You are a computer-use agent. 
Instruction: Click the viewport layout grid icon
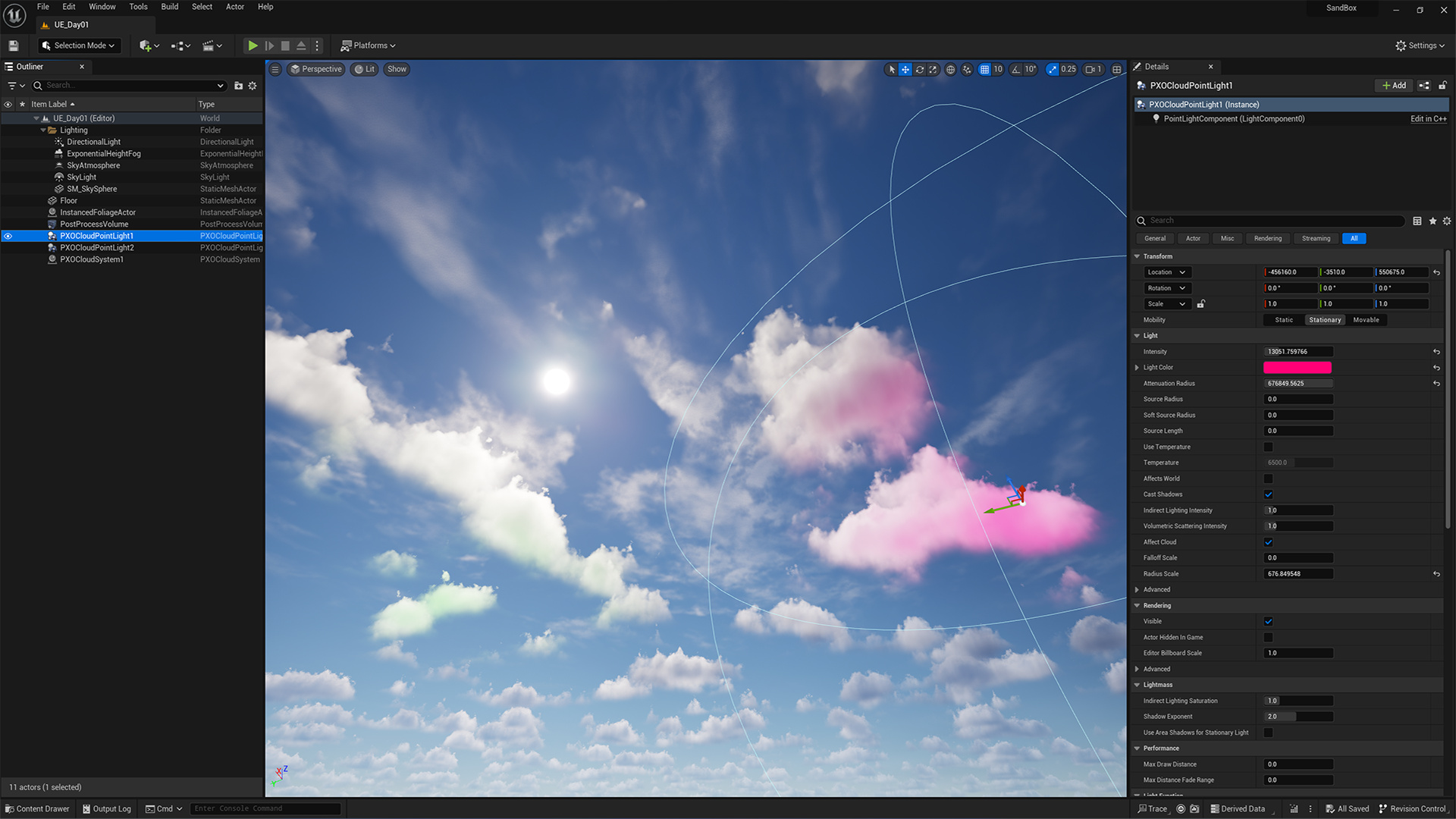coord(1116,69)
